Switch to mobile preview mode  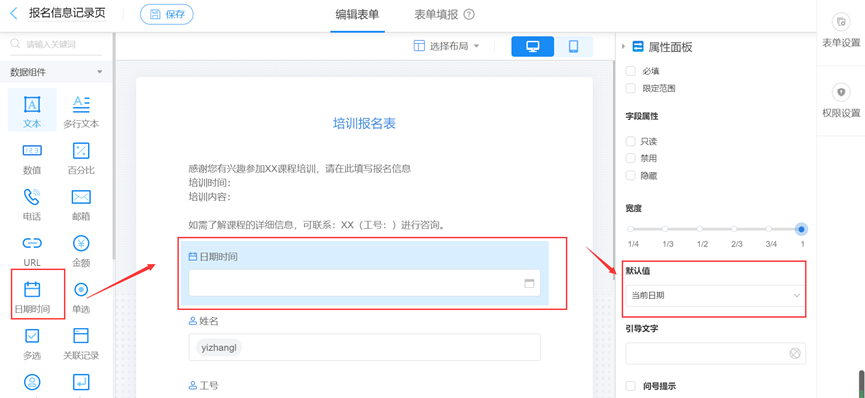[x=573, y=46]
